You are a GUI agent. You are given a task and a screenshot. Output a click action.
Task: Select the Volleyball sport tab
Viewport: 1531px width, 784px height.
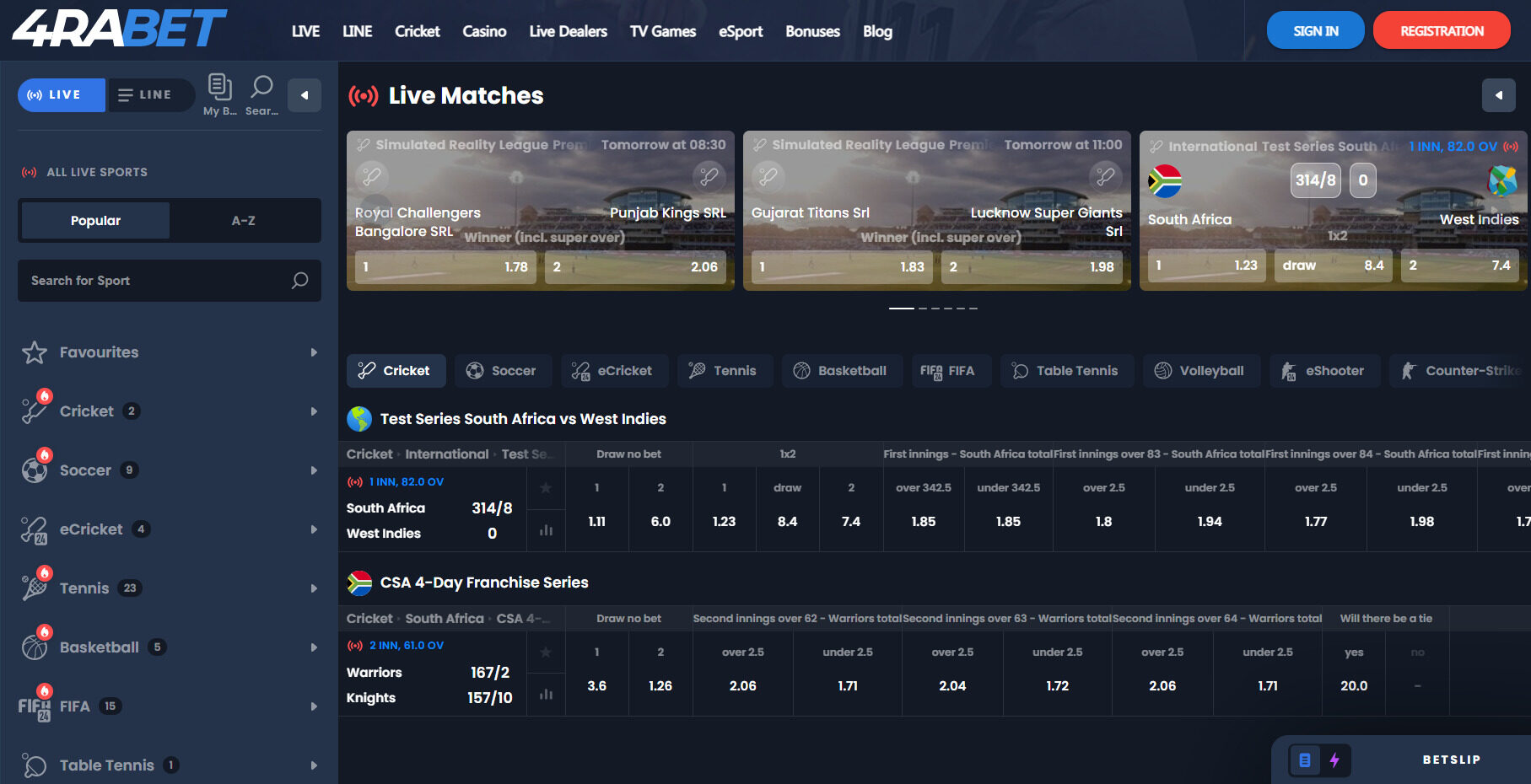1201,371
